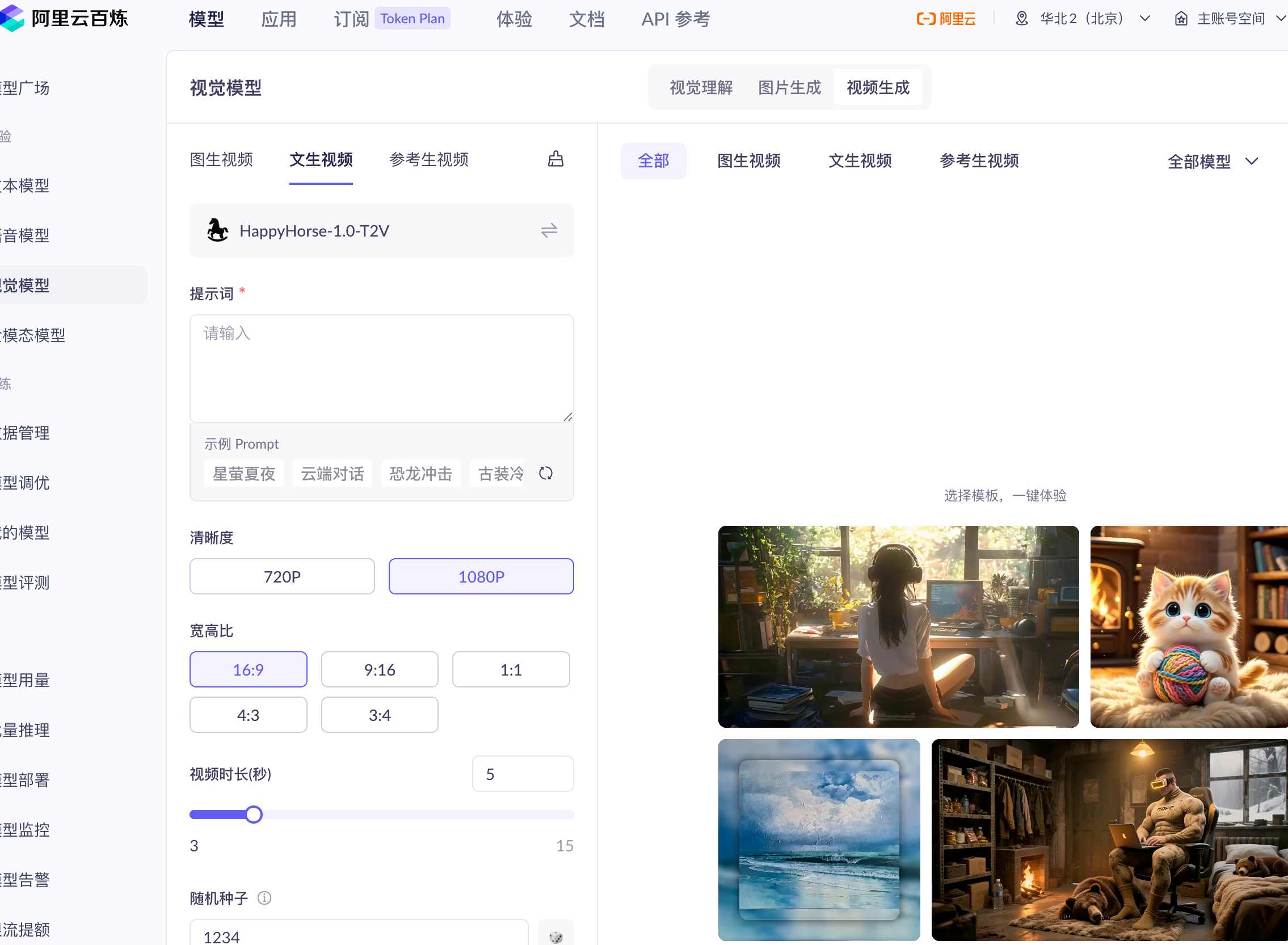
Task: Open the 模型监控 sidebar item
Action: click(25, 829)
